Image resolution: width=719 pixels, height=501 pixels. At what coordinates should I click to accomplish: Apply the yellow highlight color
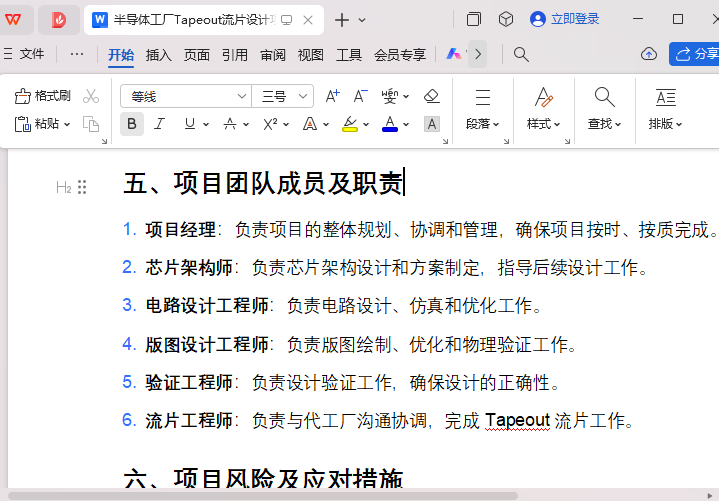[350, 124]
